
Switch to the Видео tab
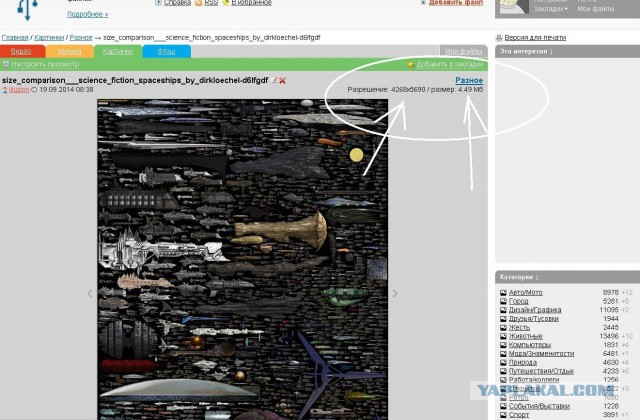click(21, 51)
